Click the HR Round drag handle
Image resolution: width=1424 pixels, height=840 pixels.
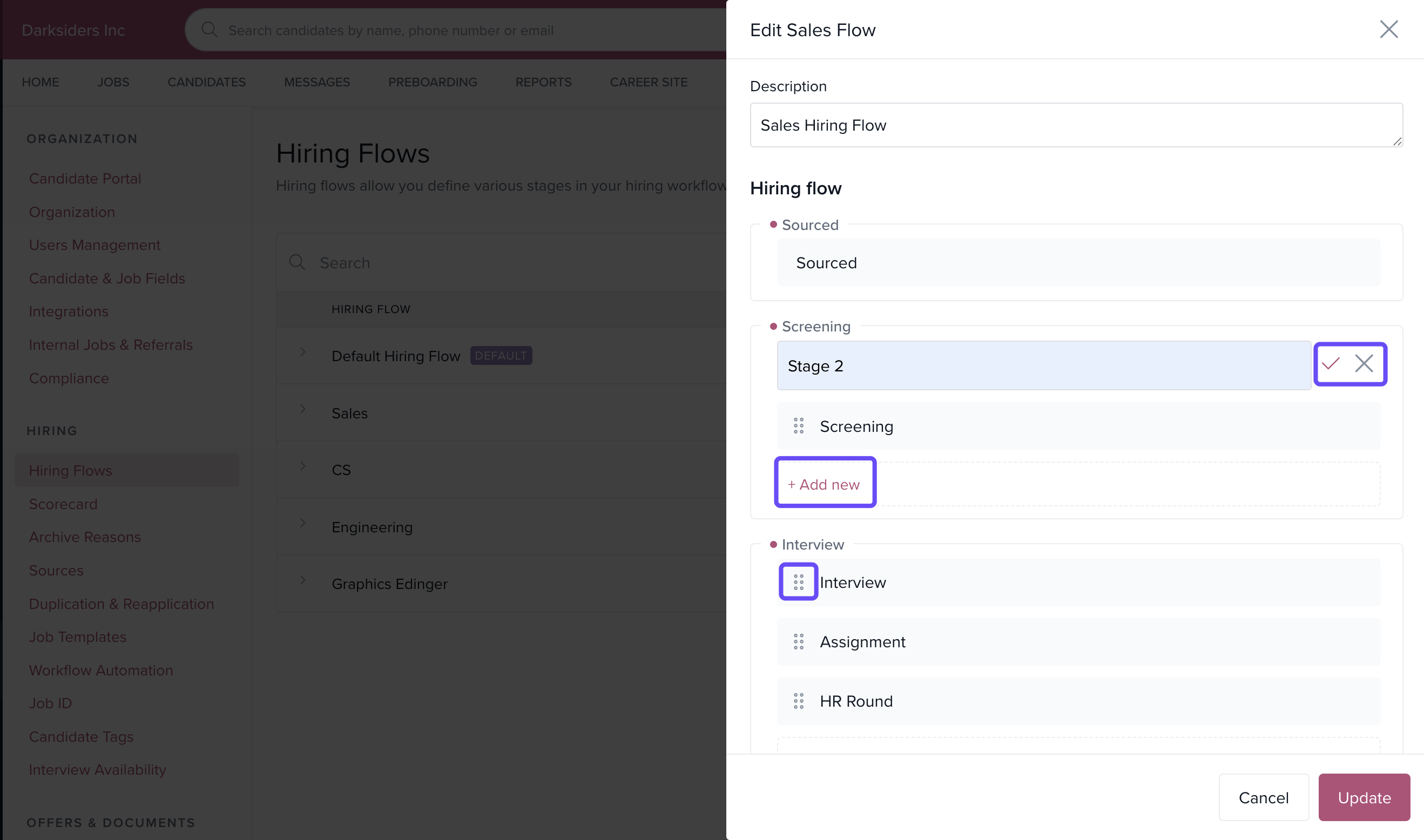click(x=798, y=701)
